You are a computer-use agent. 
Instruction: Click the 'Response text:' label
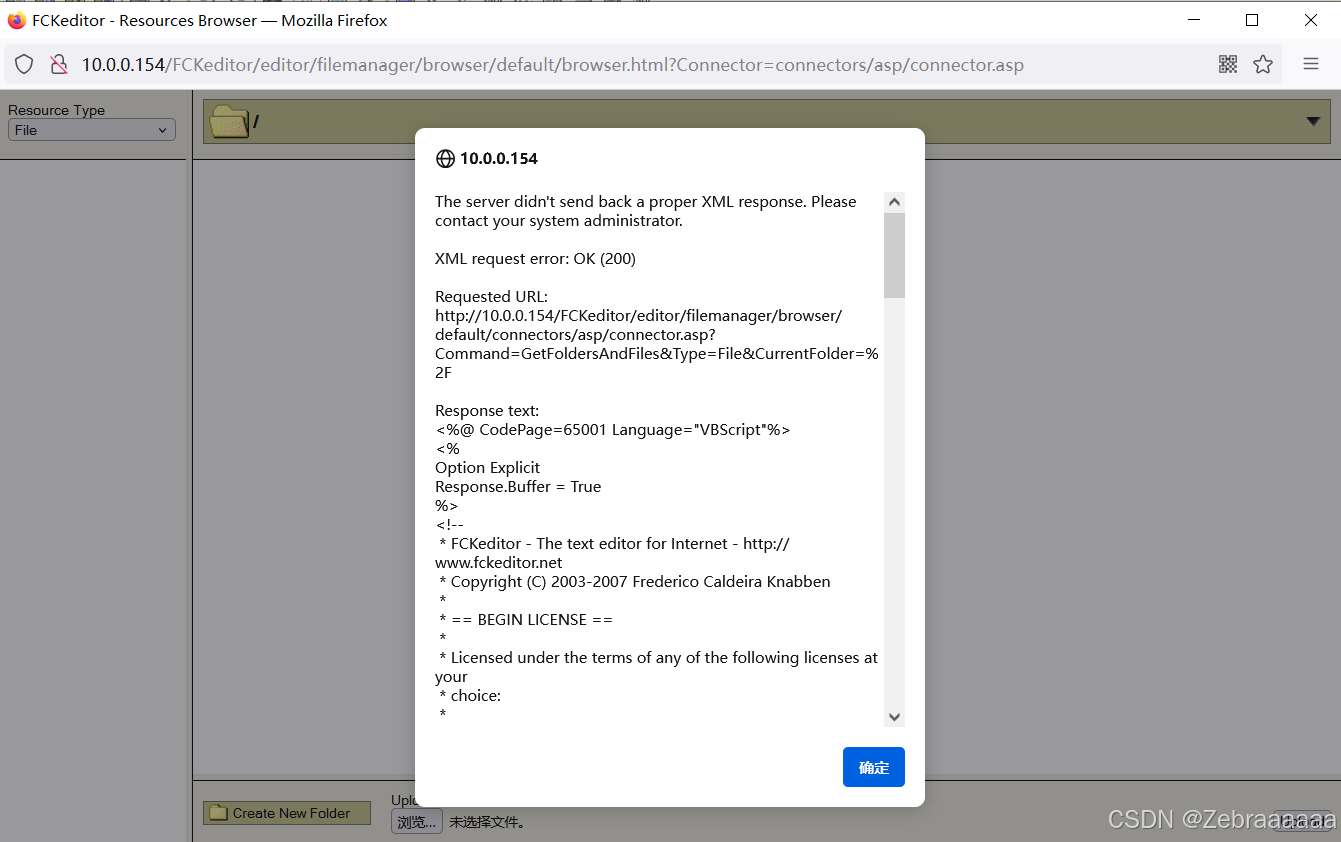pyautogui.click(x=487, y=411)
